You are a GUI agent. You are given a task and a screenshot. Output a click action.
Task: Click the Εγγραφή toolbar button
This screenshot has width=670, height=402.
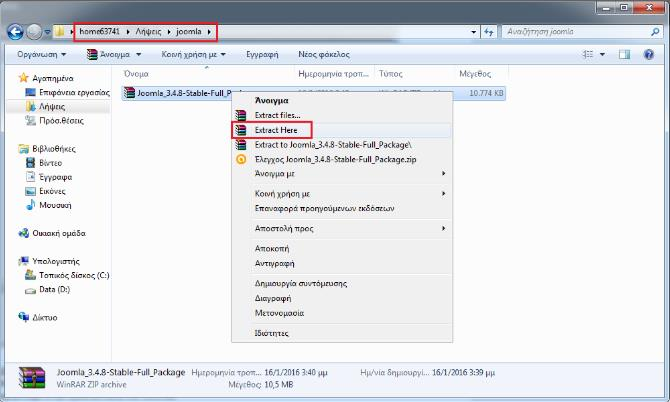click(x=262, y=55)
